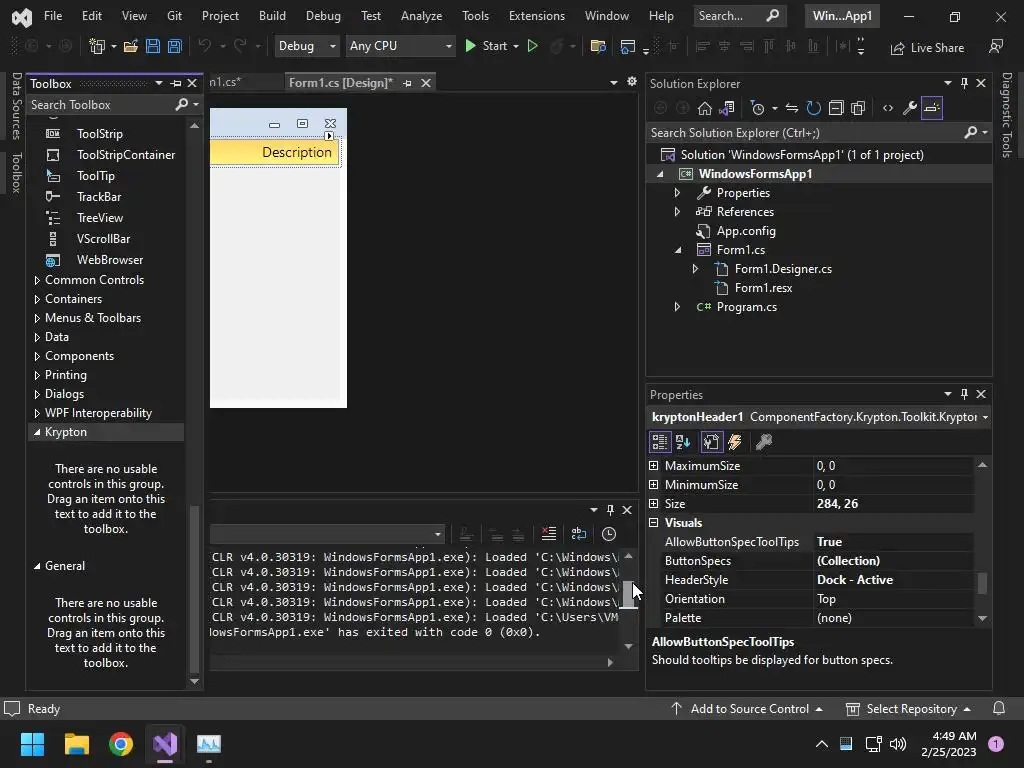Select Form1.Designer.cs in Solution Explorer

coord(783,269)
